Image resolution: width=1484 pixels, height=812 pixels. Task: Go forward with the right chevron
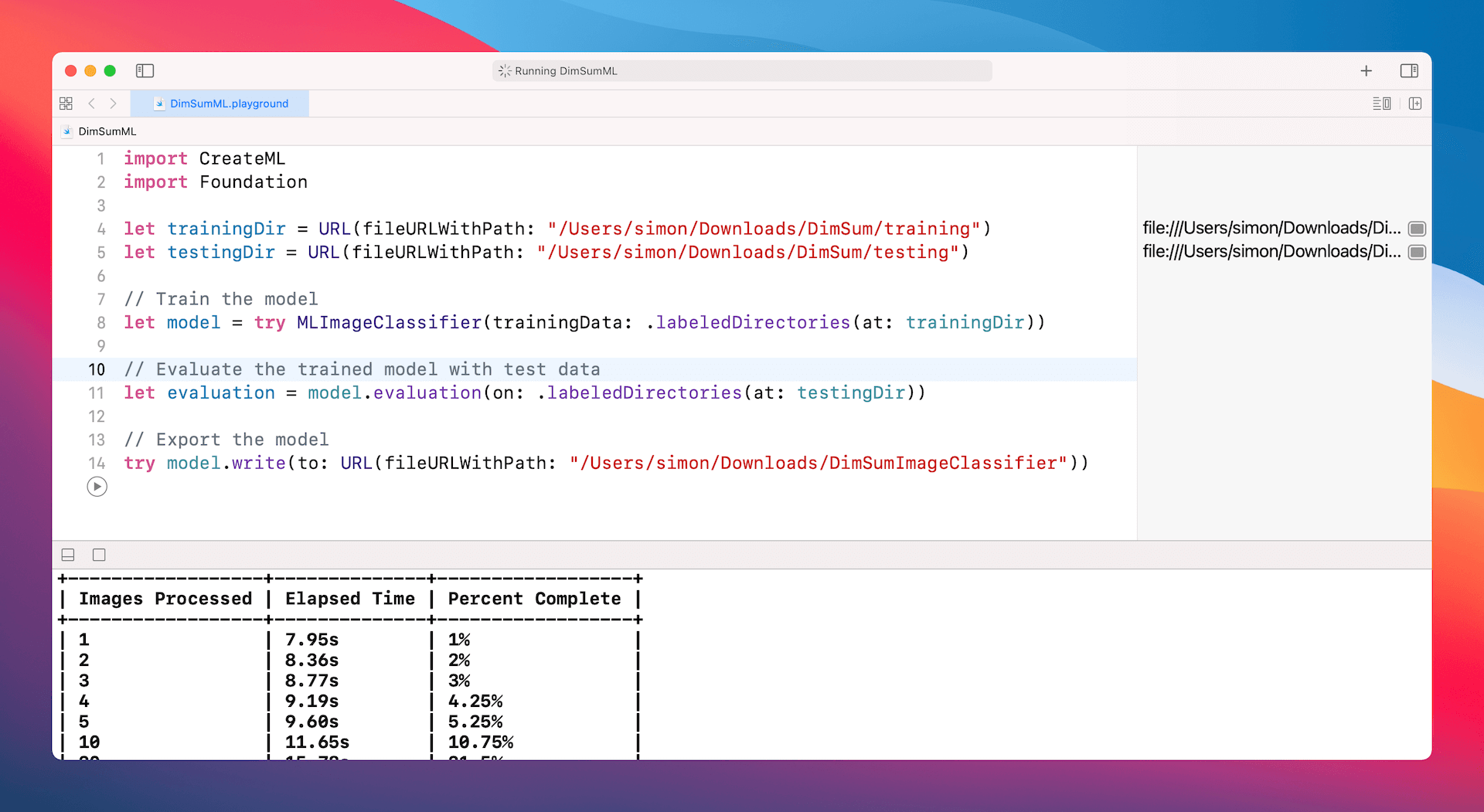[114, 104]
